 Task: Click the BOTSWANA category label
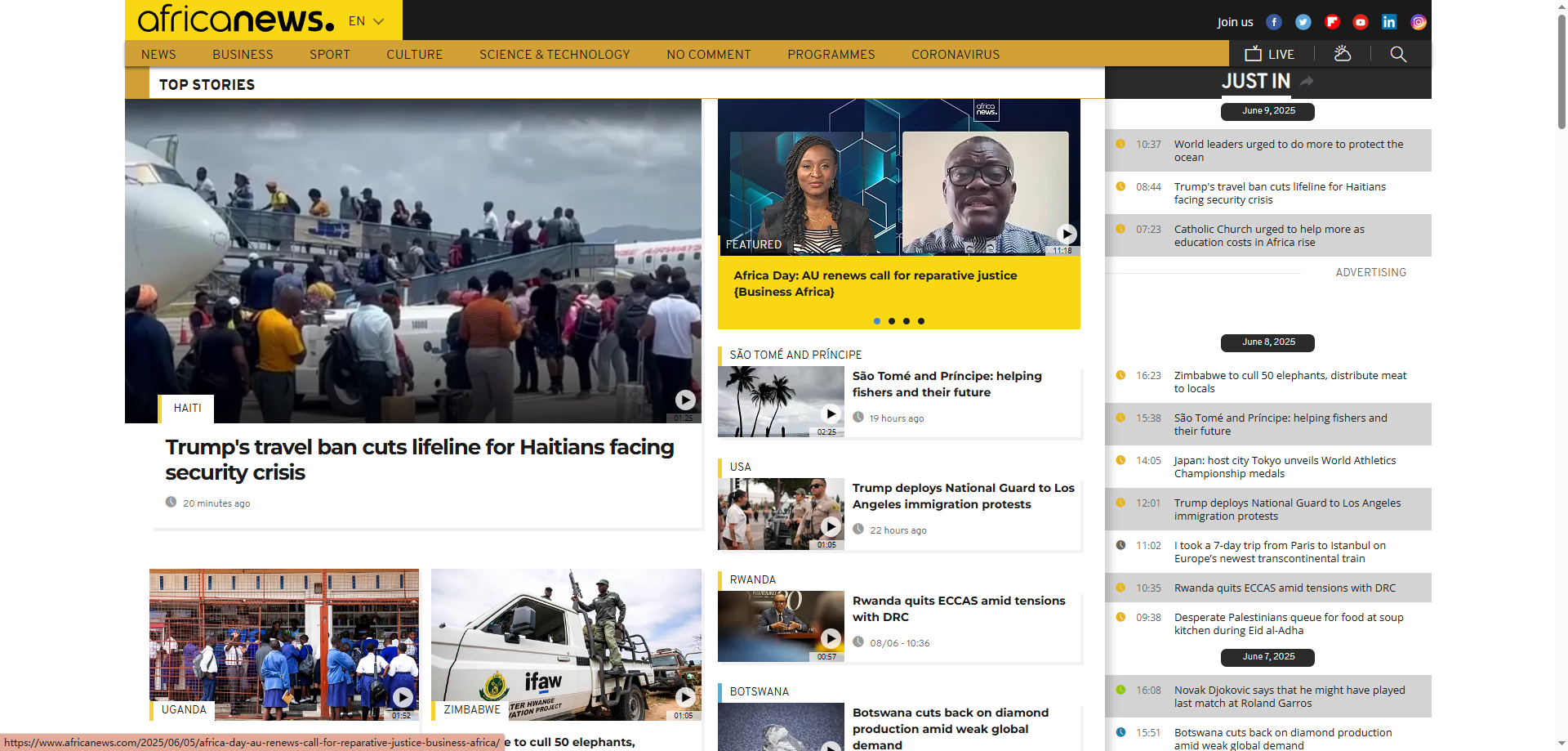click(x=759, y=691)
